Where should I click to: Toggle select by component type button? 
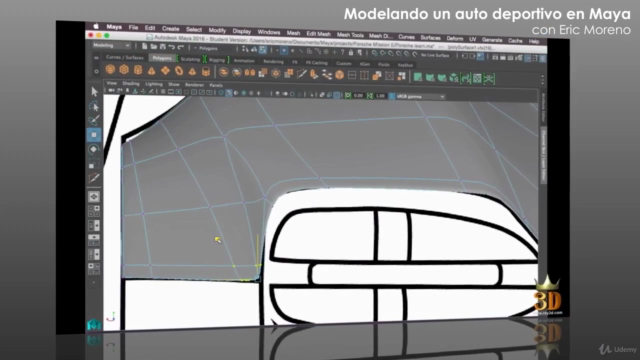263,49
